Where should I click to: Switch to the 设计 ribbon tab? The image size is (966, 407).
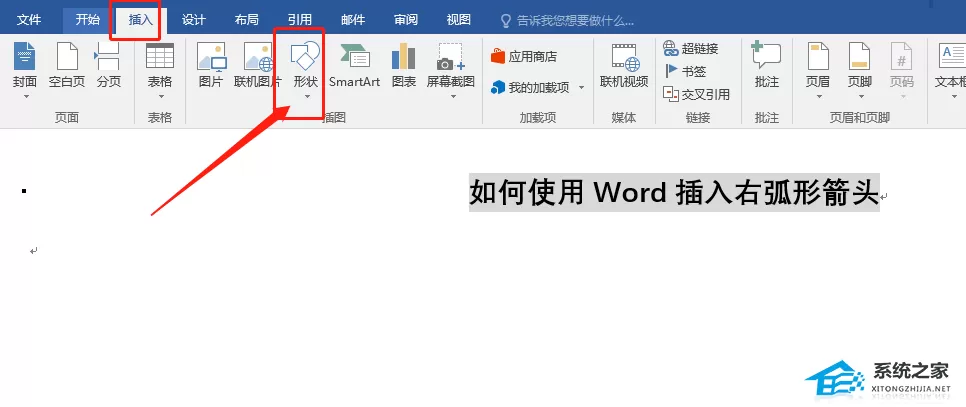[x=193, y=20]
